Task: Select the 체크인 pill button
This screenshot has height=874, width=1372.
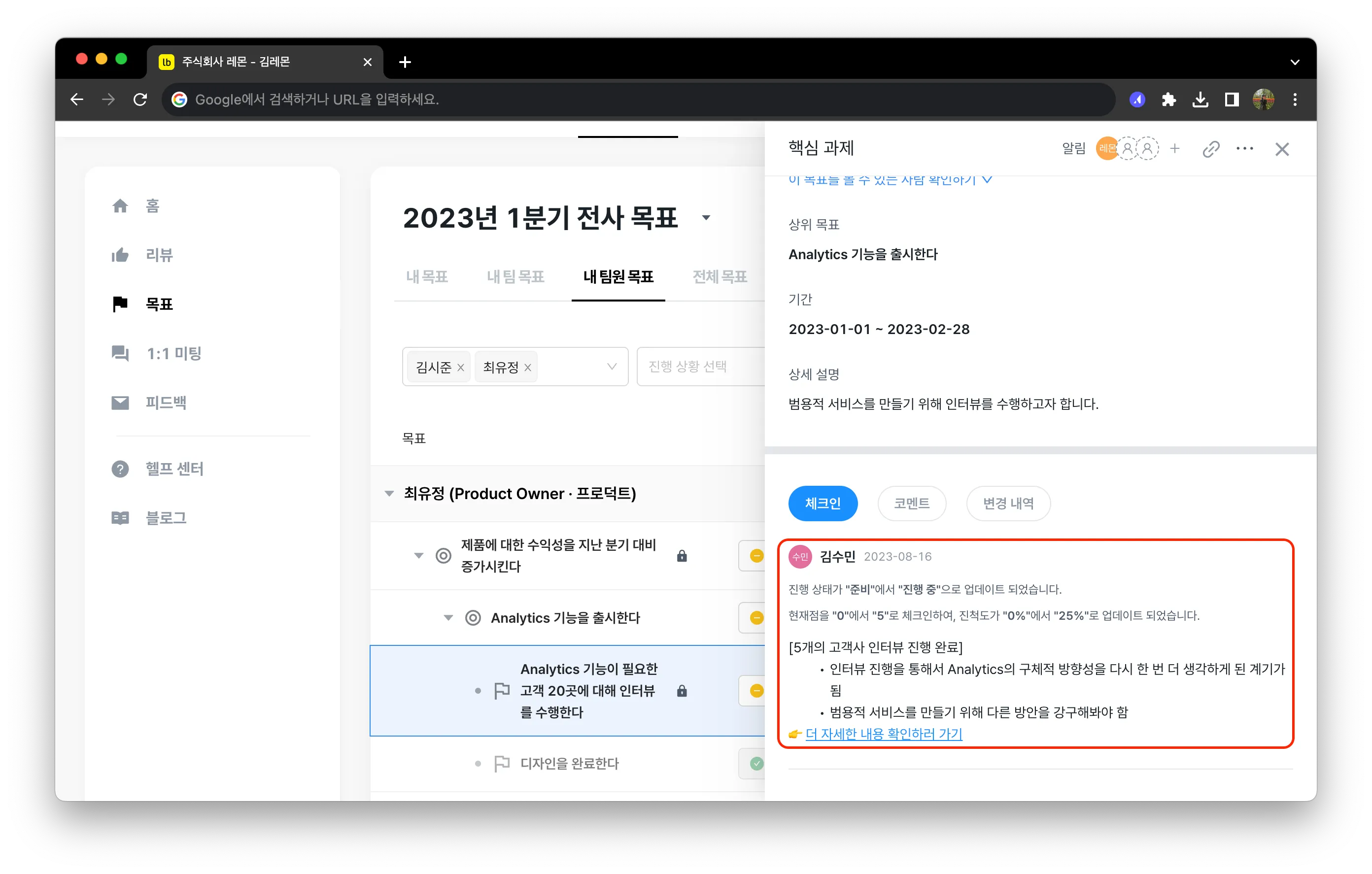Action: coord(823,503)
